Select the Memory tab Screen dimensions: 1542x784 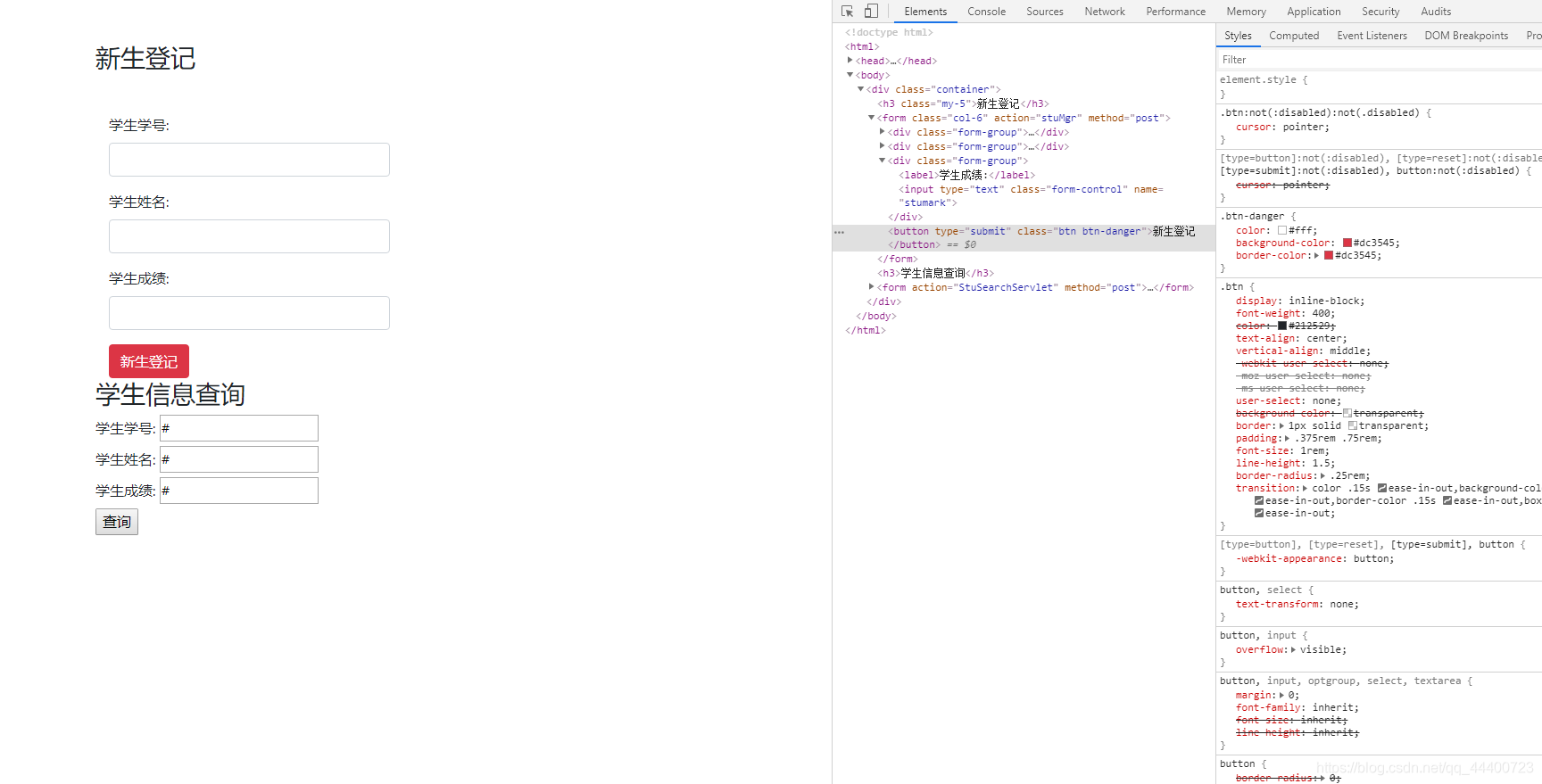coord(1246,12)
